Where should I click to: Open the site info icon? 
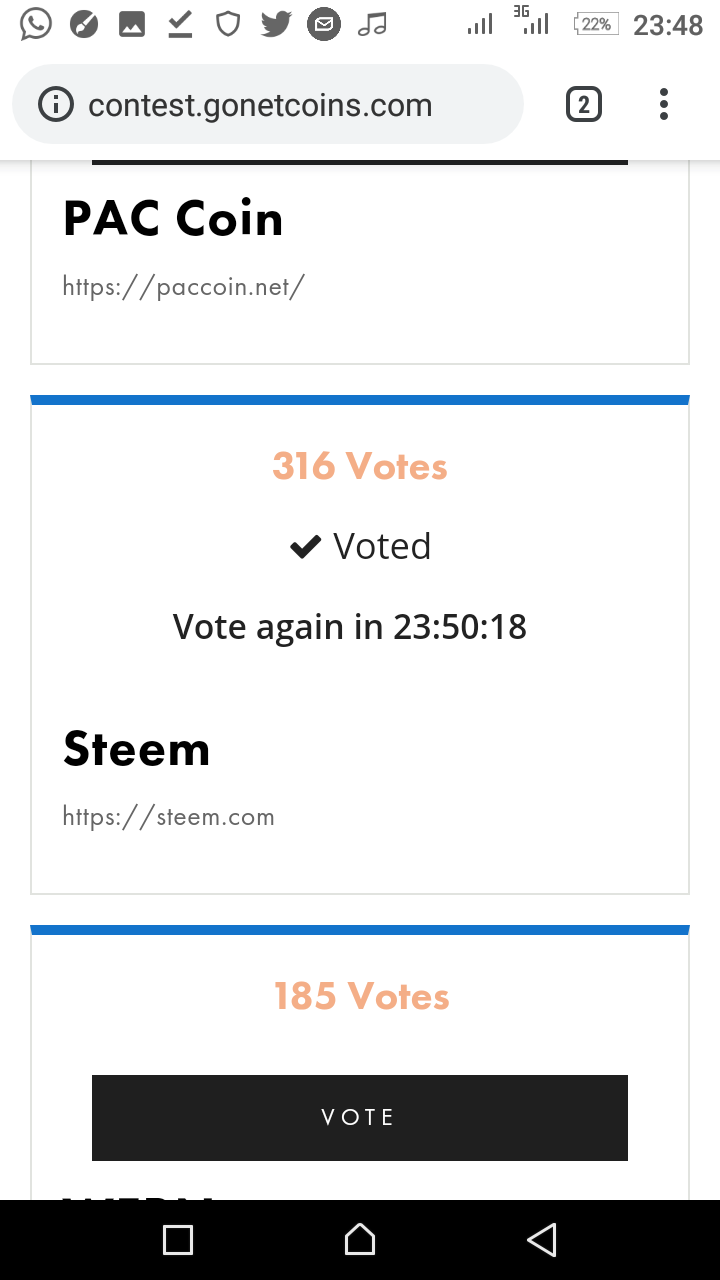coord(56,105)
